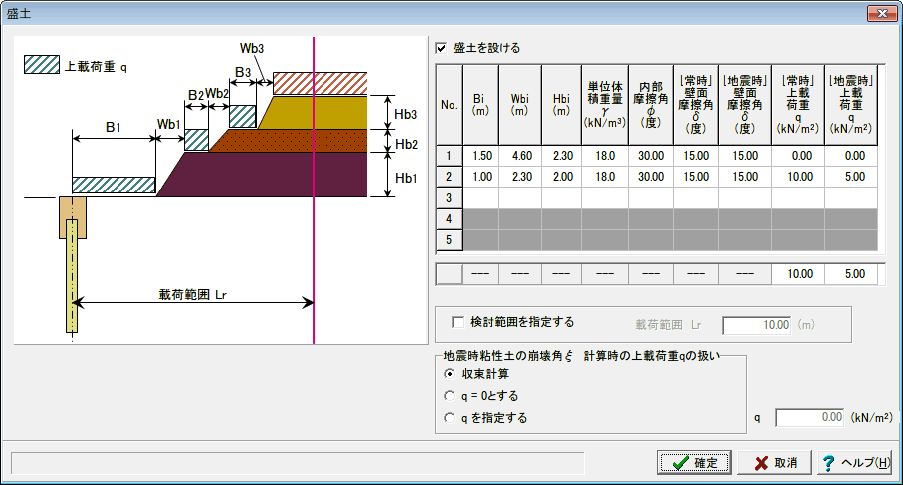Viewport: 903px width, 485px height.
Task: Click the Bi (m) column header
Action: pyautogui.click(x=481, y=105)
